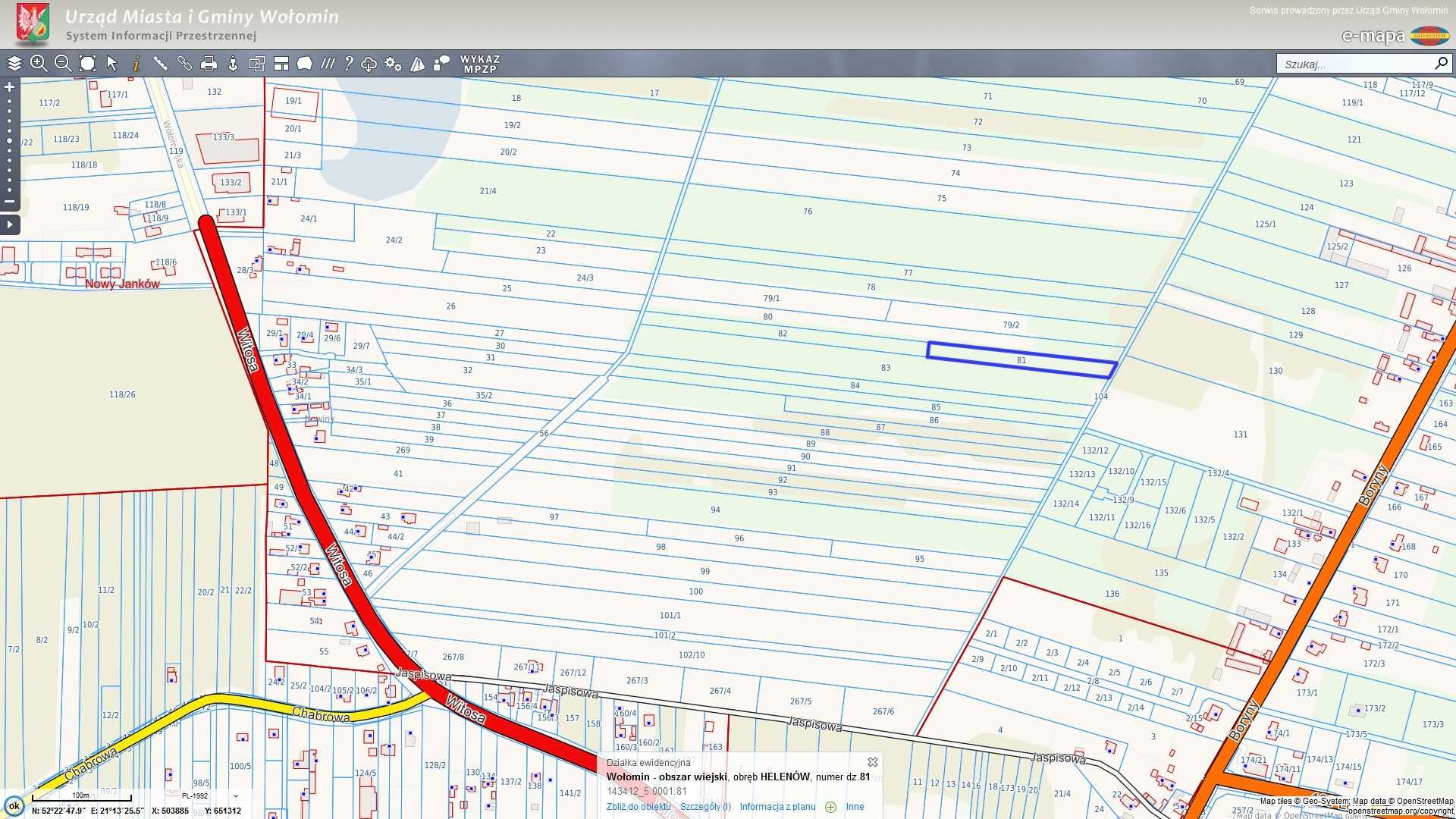Click the print map icon
This screenshot has width=1456, height=819.
[x=209, y=64]
